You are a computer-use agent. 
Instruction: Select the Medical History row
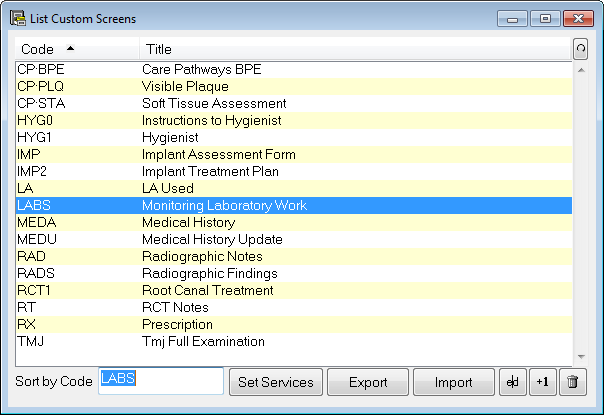click(x=294, y=222)
